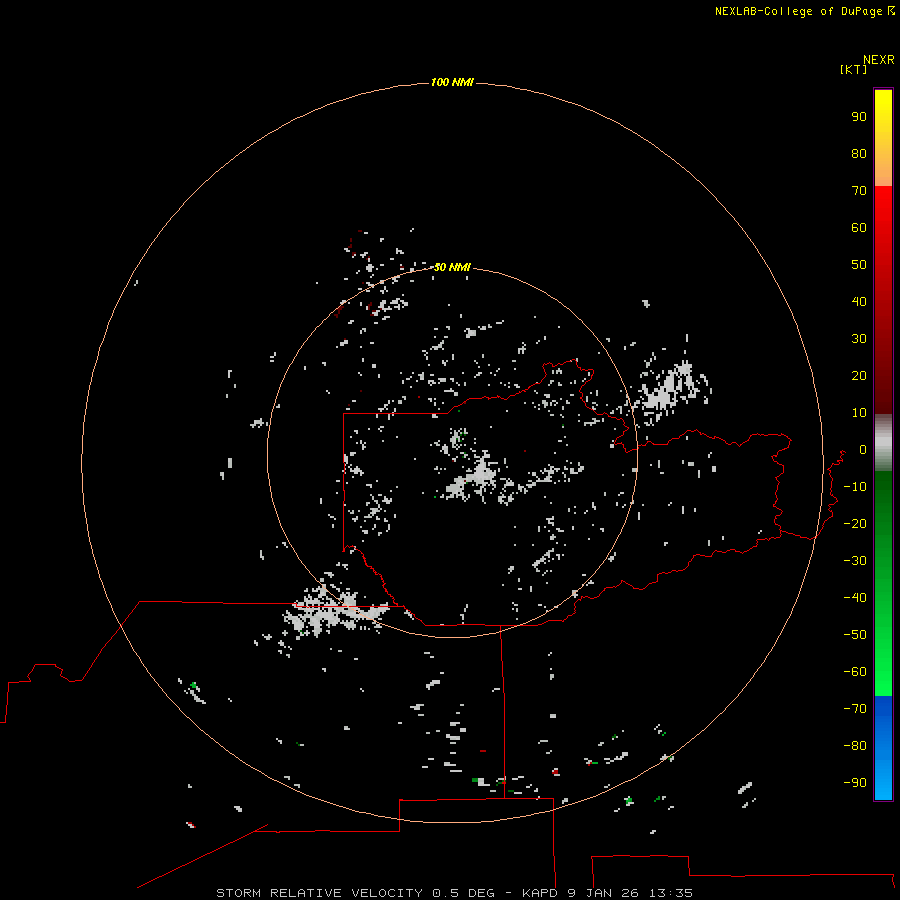900x900 pixels.
Task: Pick the gray zero-velocity band of color bar
Action: point(883,443)
